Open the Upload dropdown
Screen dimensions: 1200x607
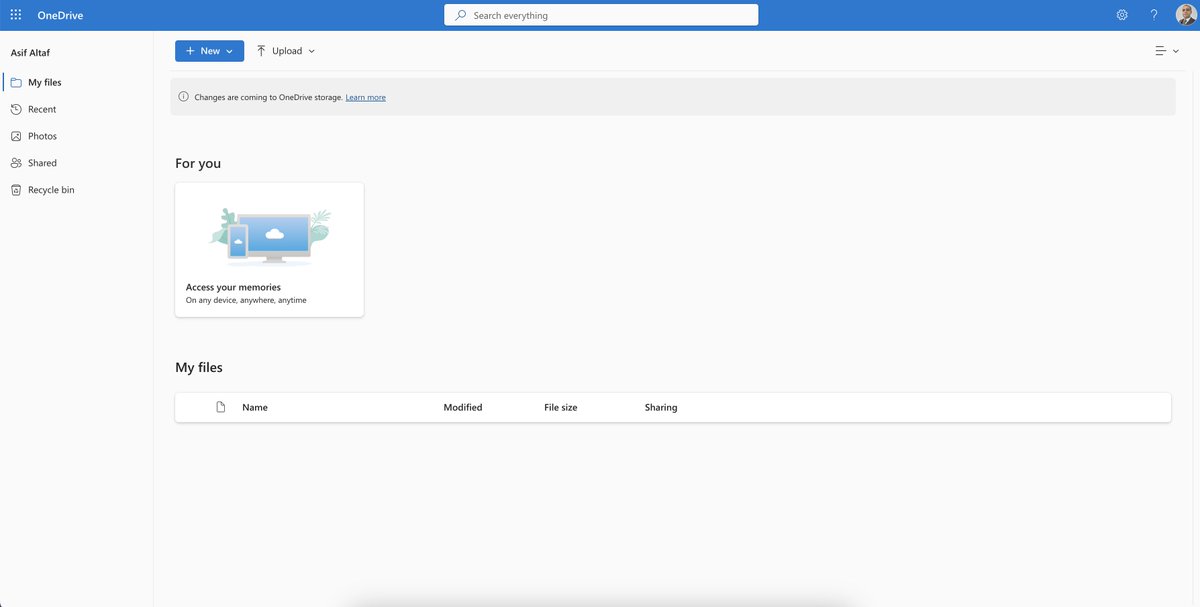coord(286,51)
